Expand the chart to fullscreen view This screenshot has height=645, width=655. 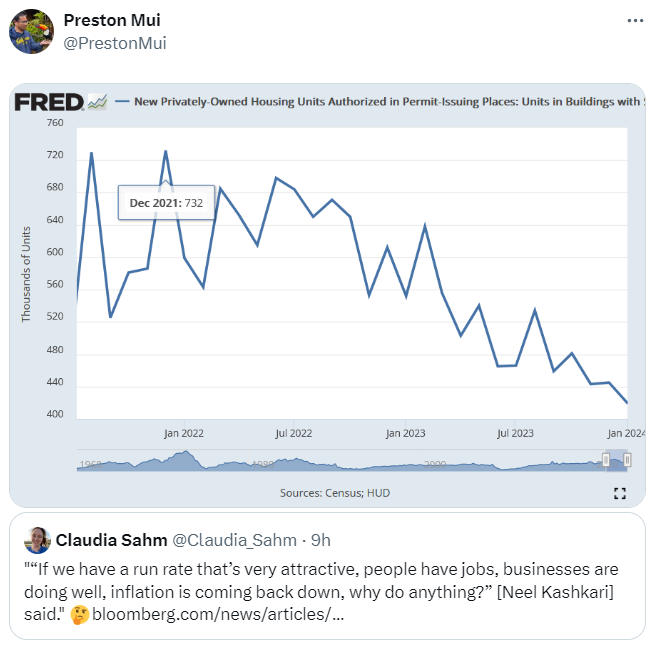(619, 493)
